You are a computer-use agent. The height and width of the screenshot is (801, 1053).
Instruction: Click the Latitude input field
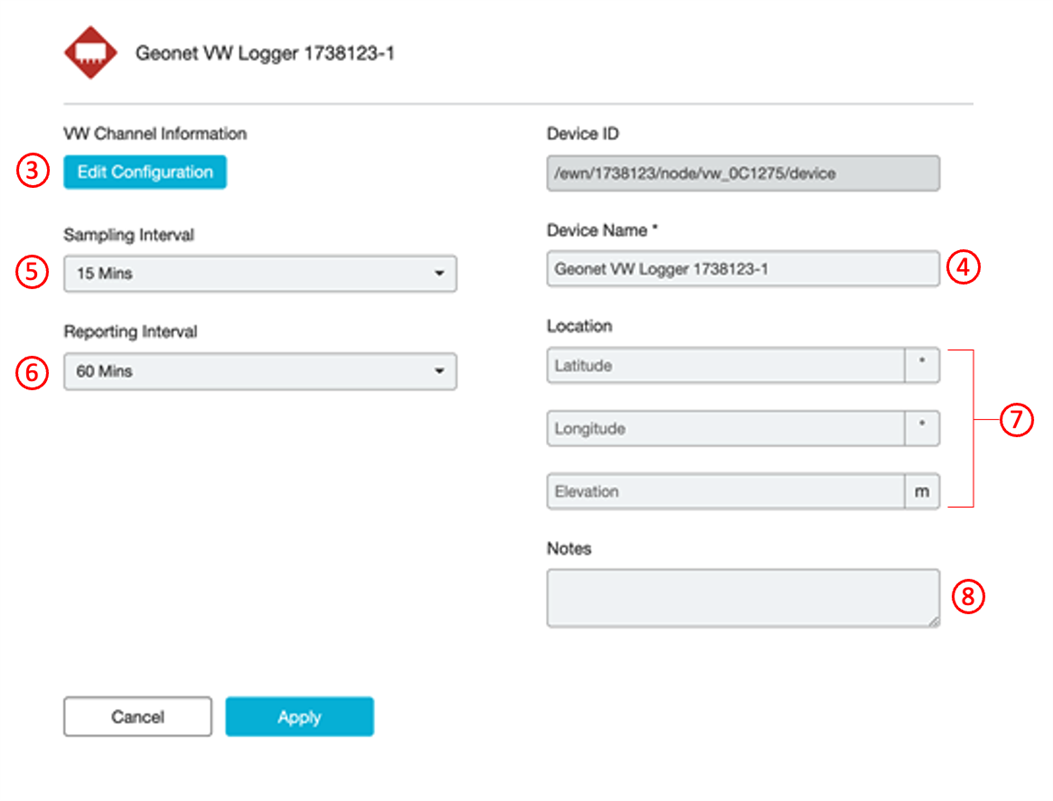(x=726, y=365)
